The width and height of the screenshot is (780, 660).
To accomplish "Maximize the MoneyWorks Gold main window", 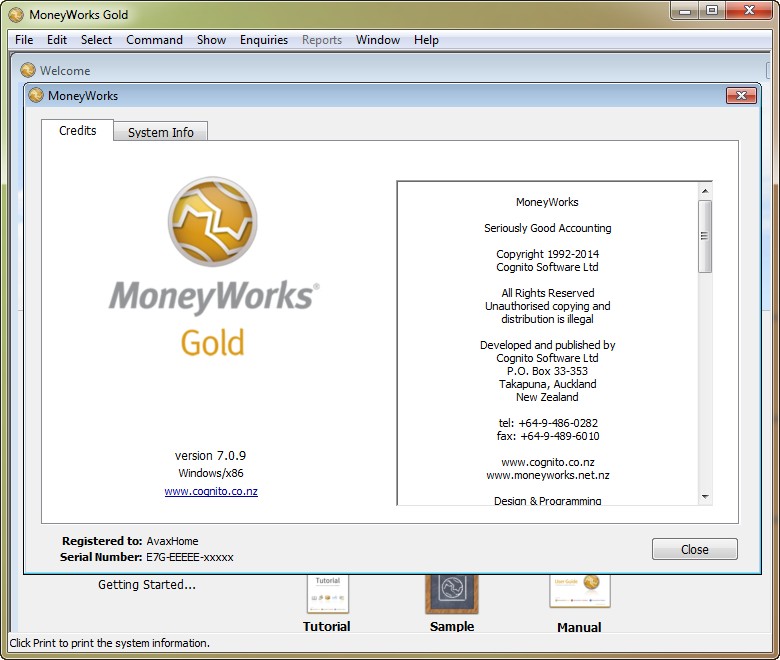I will tap(712, 10).
